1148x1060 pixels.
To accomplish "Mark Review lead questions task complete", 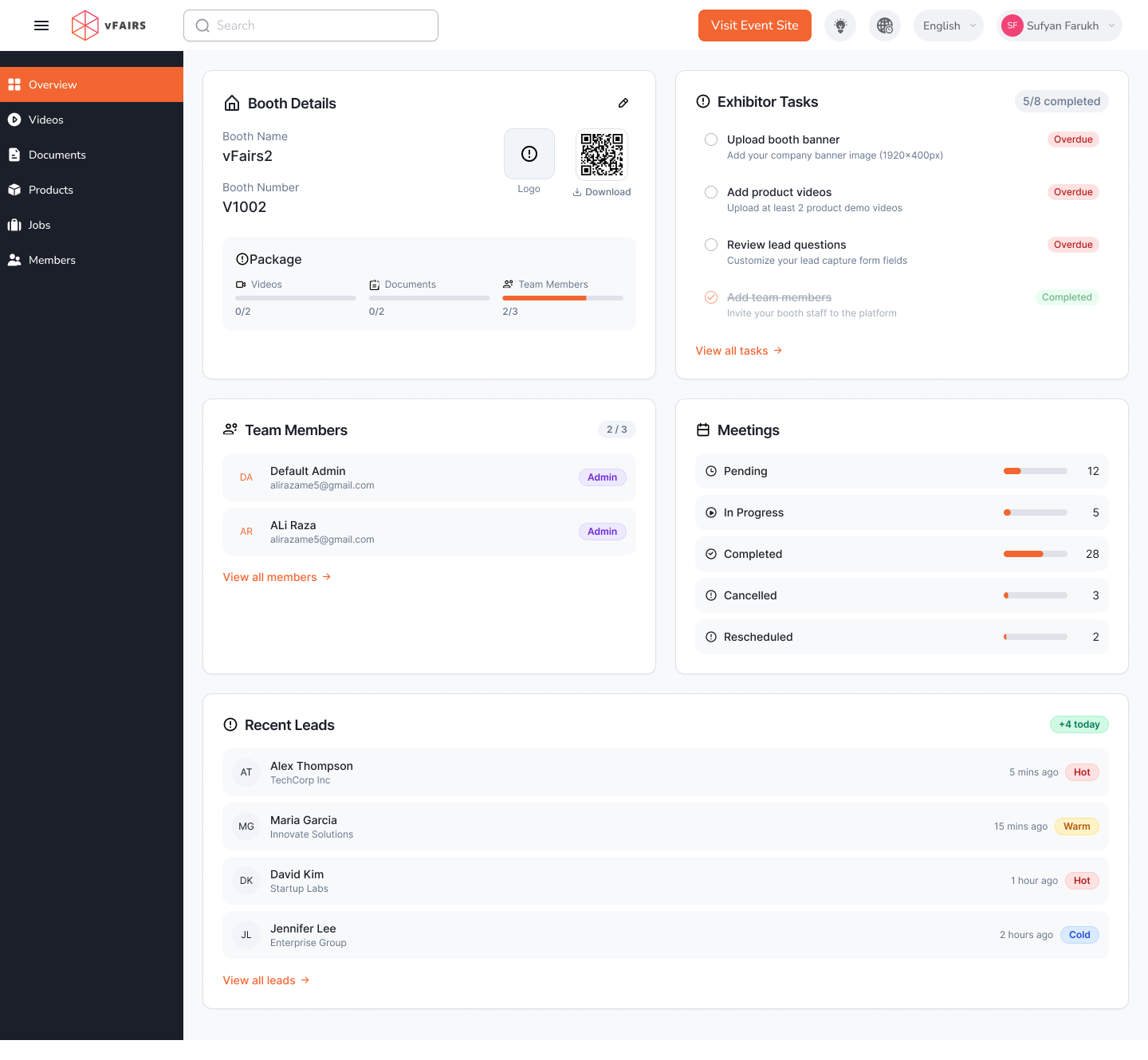I will click(711, 245).
